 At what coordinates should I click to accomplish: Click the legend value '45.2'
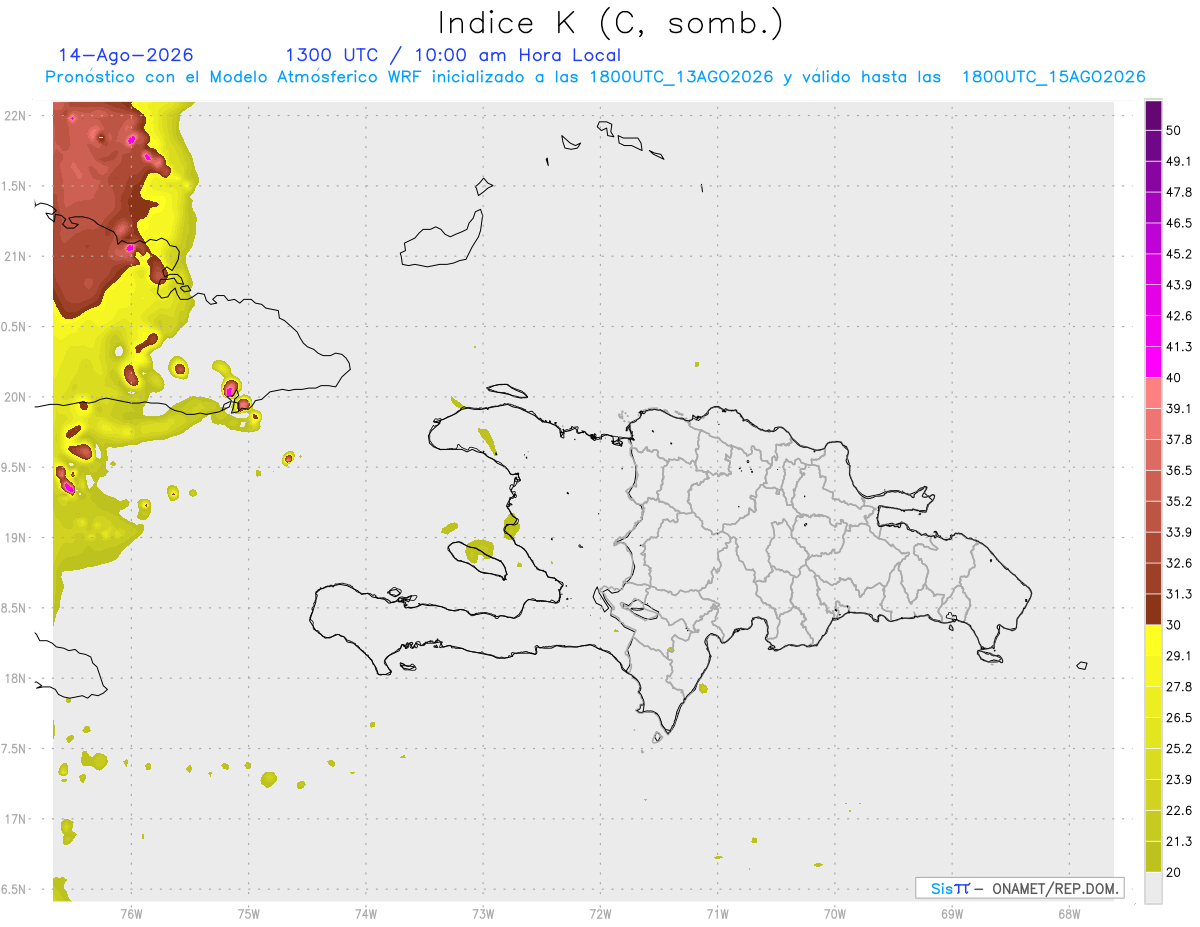point(1179,254)
